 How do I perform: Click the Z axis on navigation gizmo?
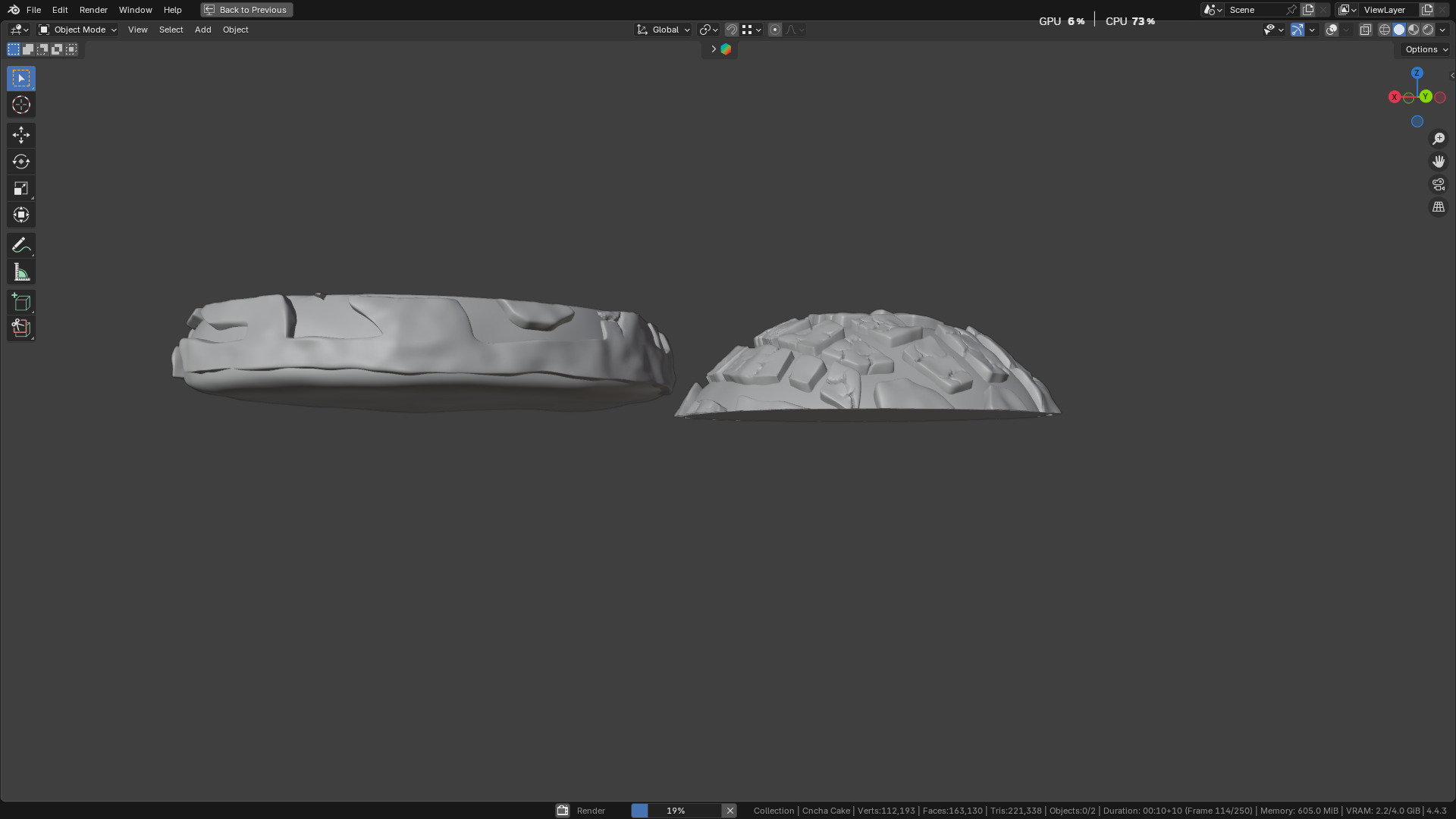click(1417, 73)
